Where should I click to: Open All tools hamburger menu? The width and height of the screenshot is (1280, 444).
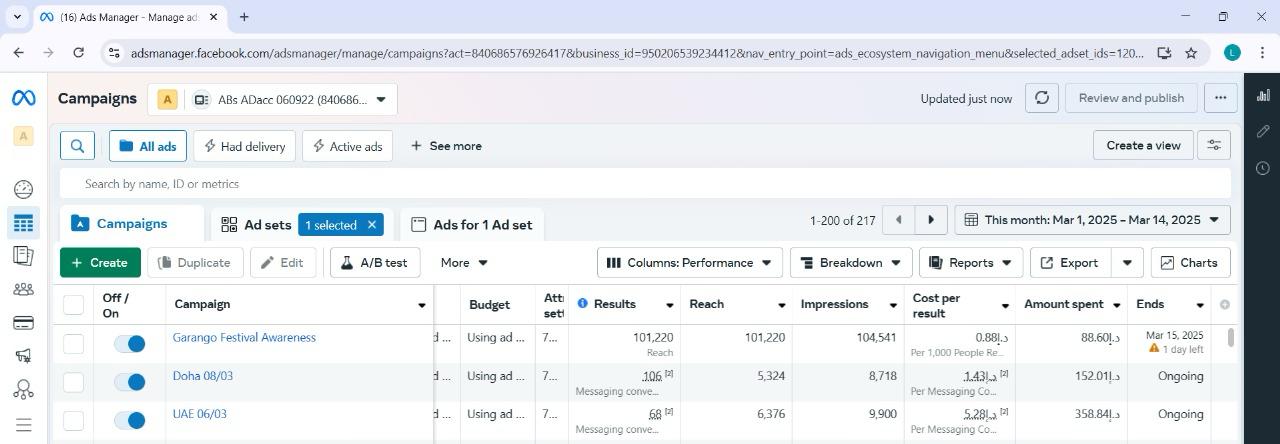pyautogui.click(x=23, y=425)
